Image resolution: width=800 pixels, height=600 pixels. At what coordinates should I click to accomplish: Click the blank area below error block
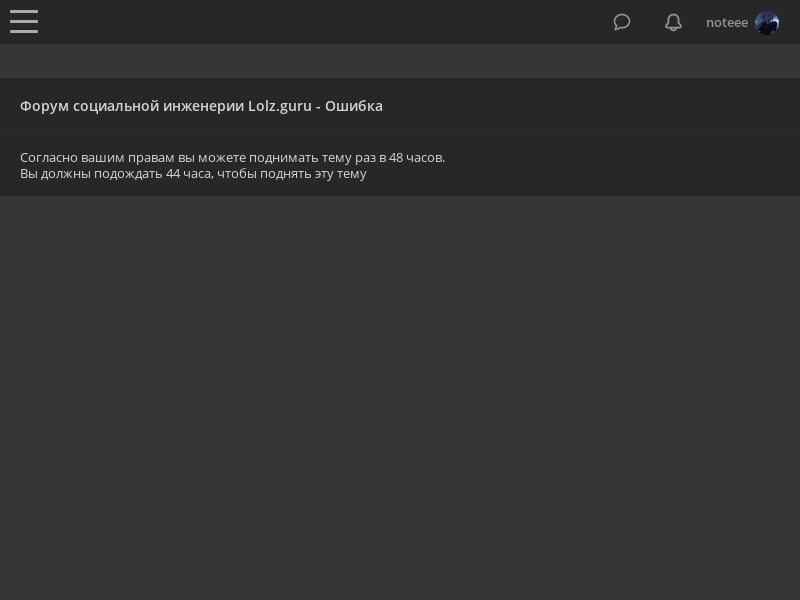(400, 398)
